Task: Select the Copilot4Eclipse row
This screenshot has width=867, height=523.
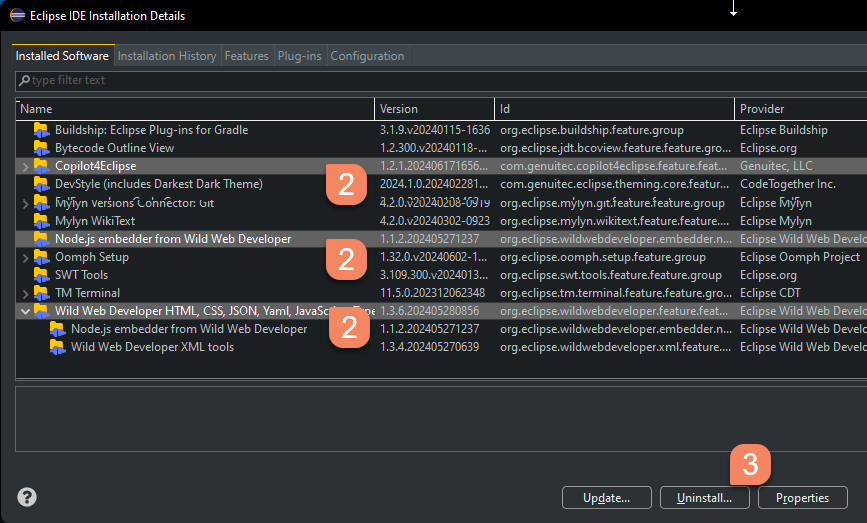Action: pyautogui.click(x=441, y=166)
